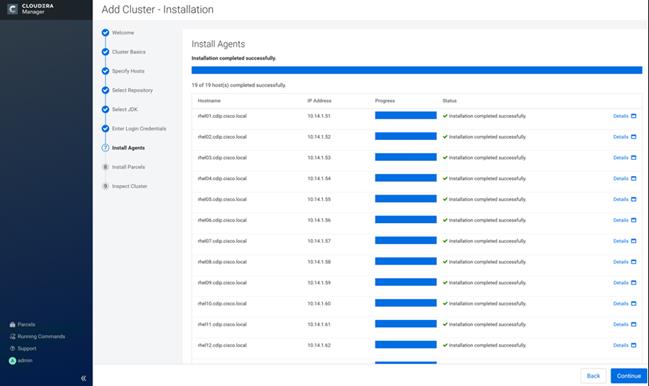This screenshot has height=386, width=649.
Task: Click details window icon for 10.14.1.57
Action: point(633,241)
